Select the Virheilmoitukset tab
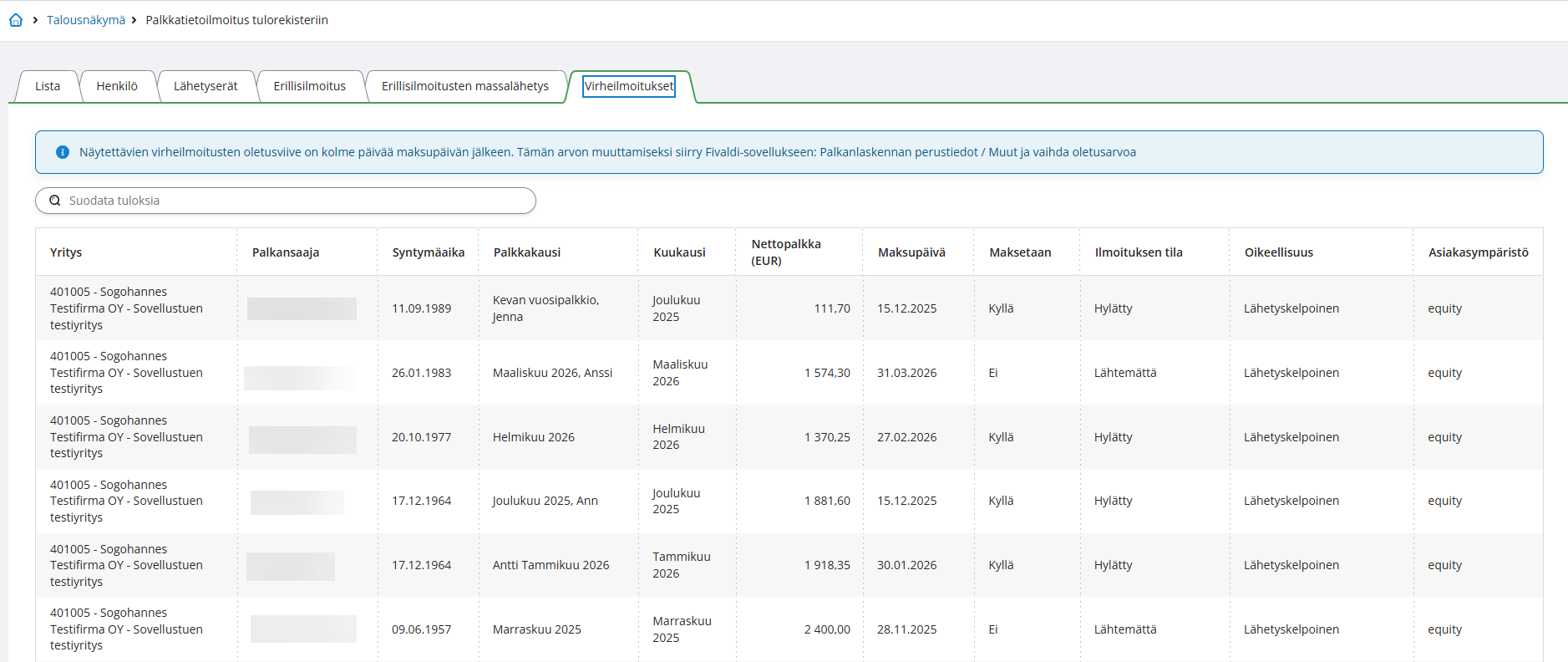1568x662 pixels. [x=628, y=86]
